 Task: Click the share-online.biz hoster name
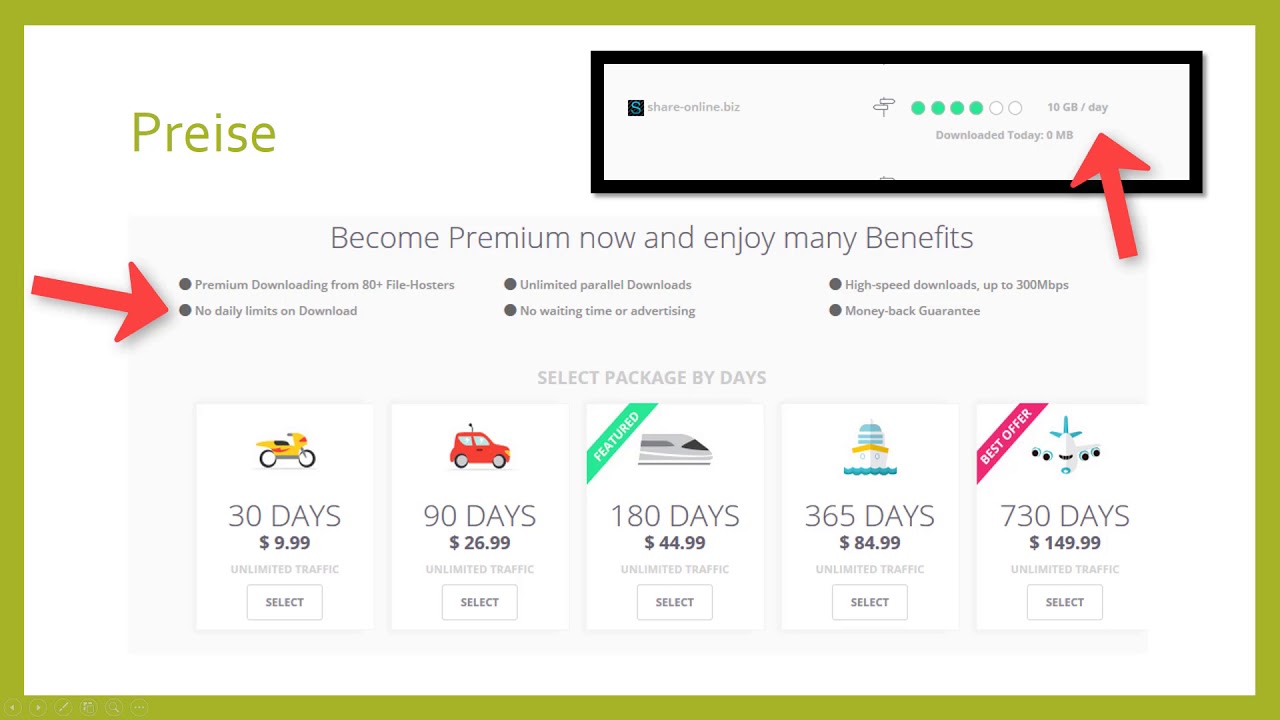coord(693,107)
